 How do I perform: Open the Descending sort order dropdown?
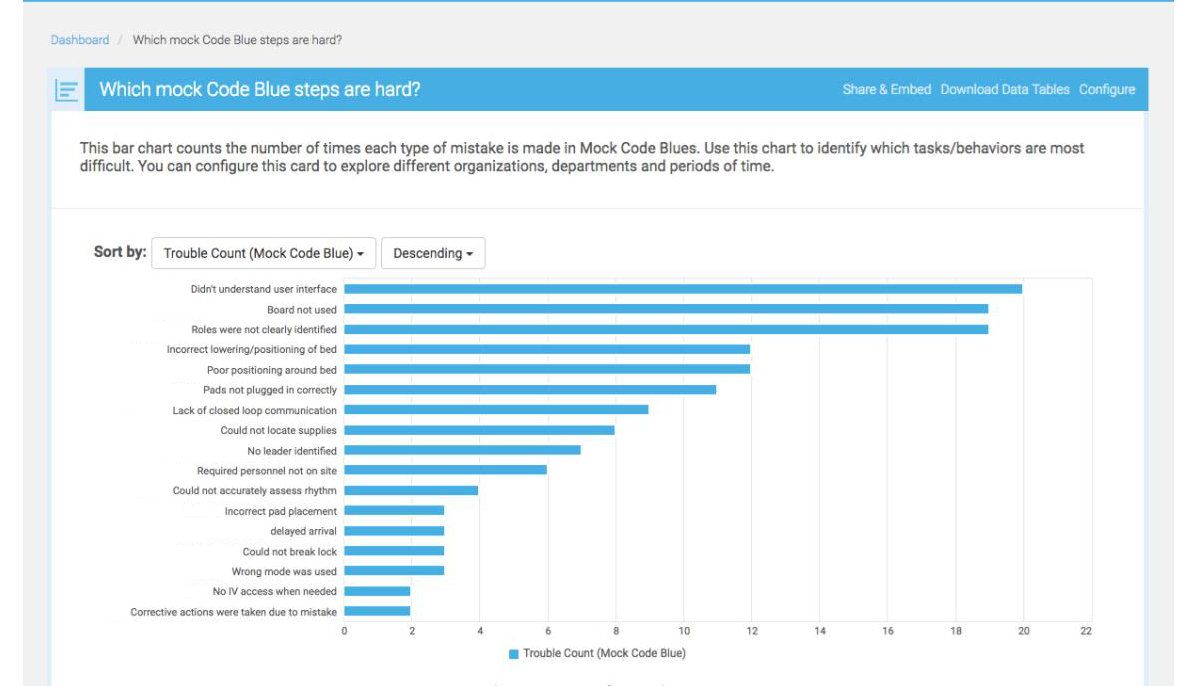click(433, 253)
